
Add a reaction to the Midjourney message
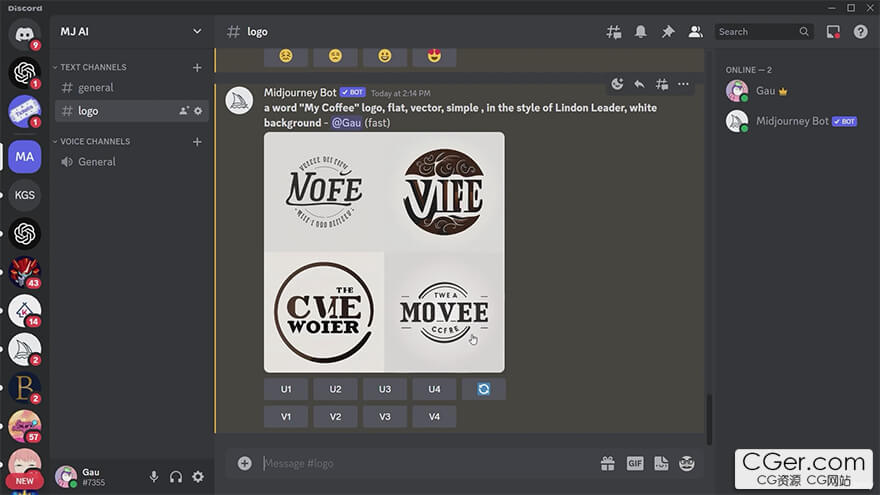click(x=617, y=84)
